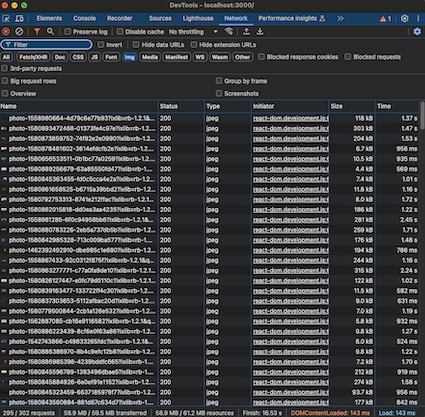Expand more tabs chevron
This screenshot has height=417, width=425.
[x=340, y=19]
